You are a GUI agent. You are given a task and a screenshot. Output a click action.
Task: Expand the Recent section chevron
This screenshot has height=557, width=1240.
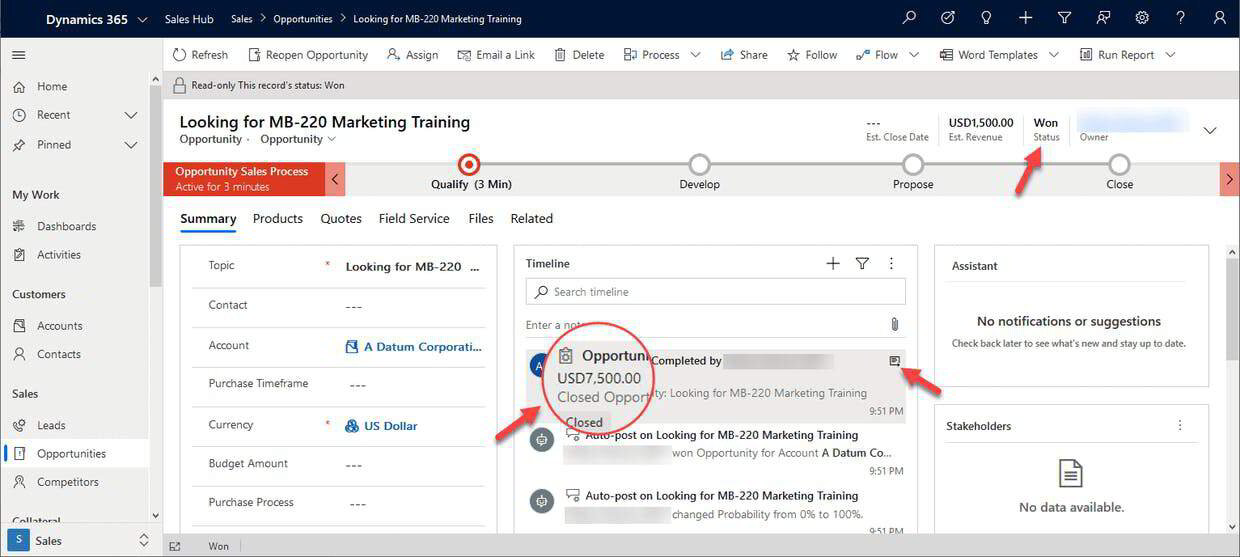click(x=131, y=115)
